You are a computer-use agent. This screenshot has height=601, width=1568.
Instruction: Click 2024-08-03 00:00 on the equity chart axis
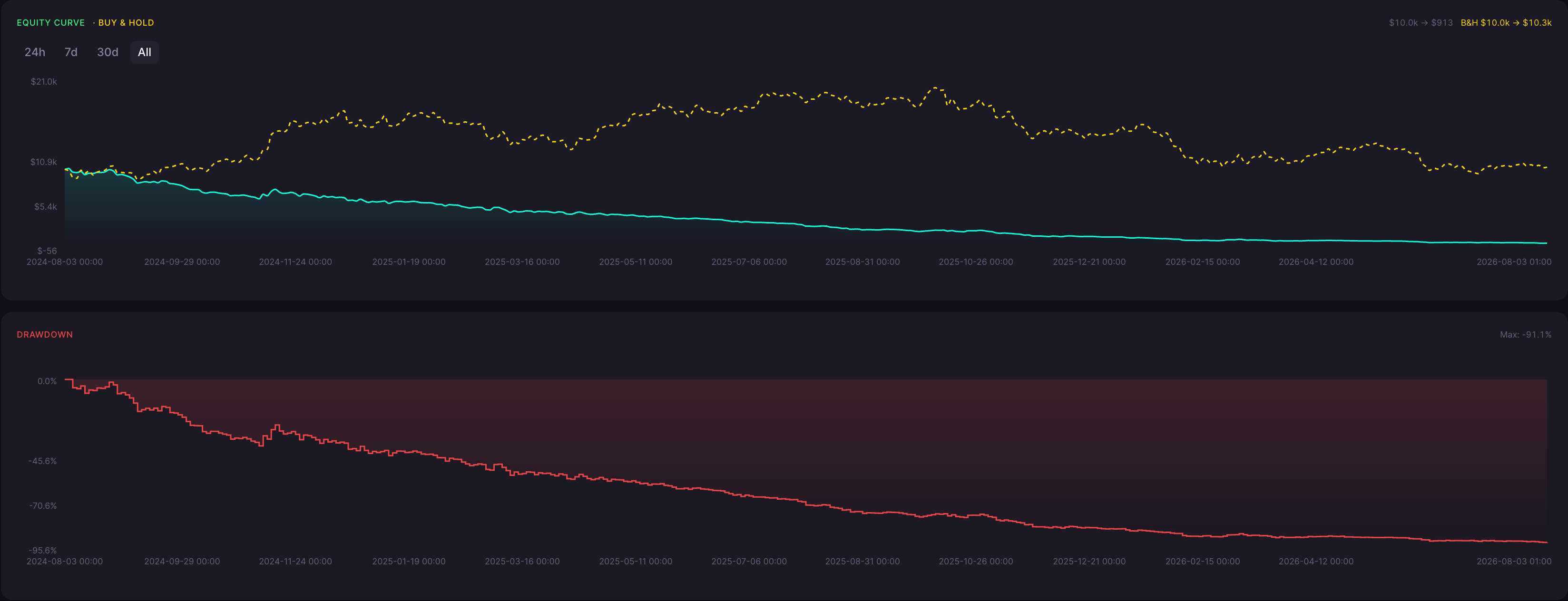65,262
